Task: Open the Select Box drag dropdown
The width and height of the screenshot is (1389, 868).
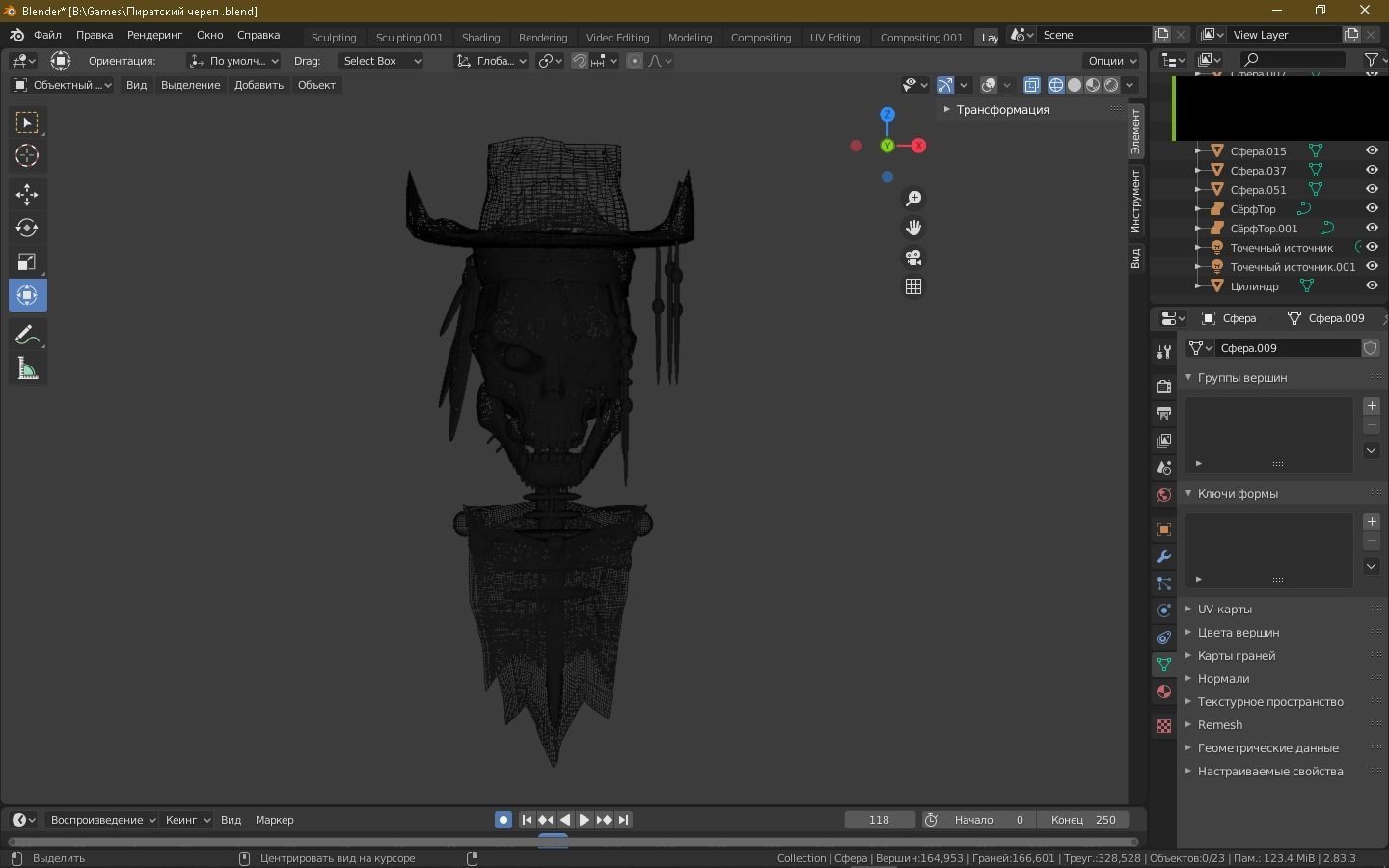Action: (x=381, y=61)
